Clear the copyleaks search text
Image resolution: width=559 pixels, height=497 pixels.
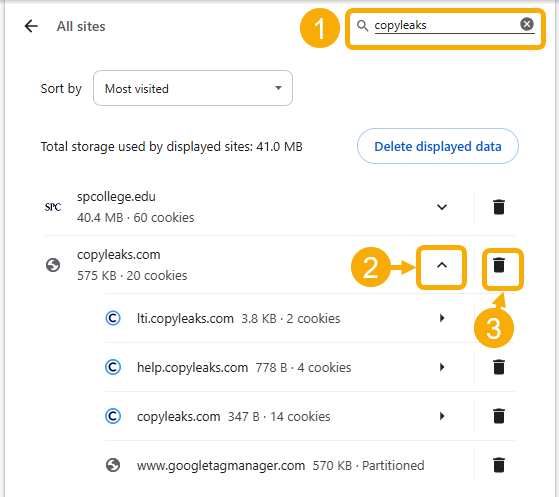click(x=527, y=24)
